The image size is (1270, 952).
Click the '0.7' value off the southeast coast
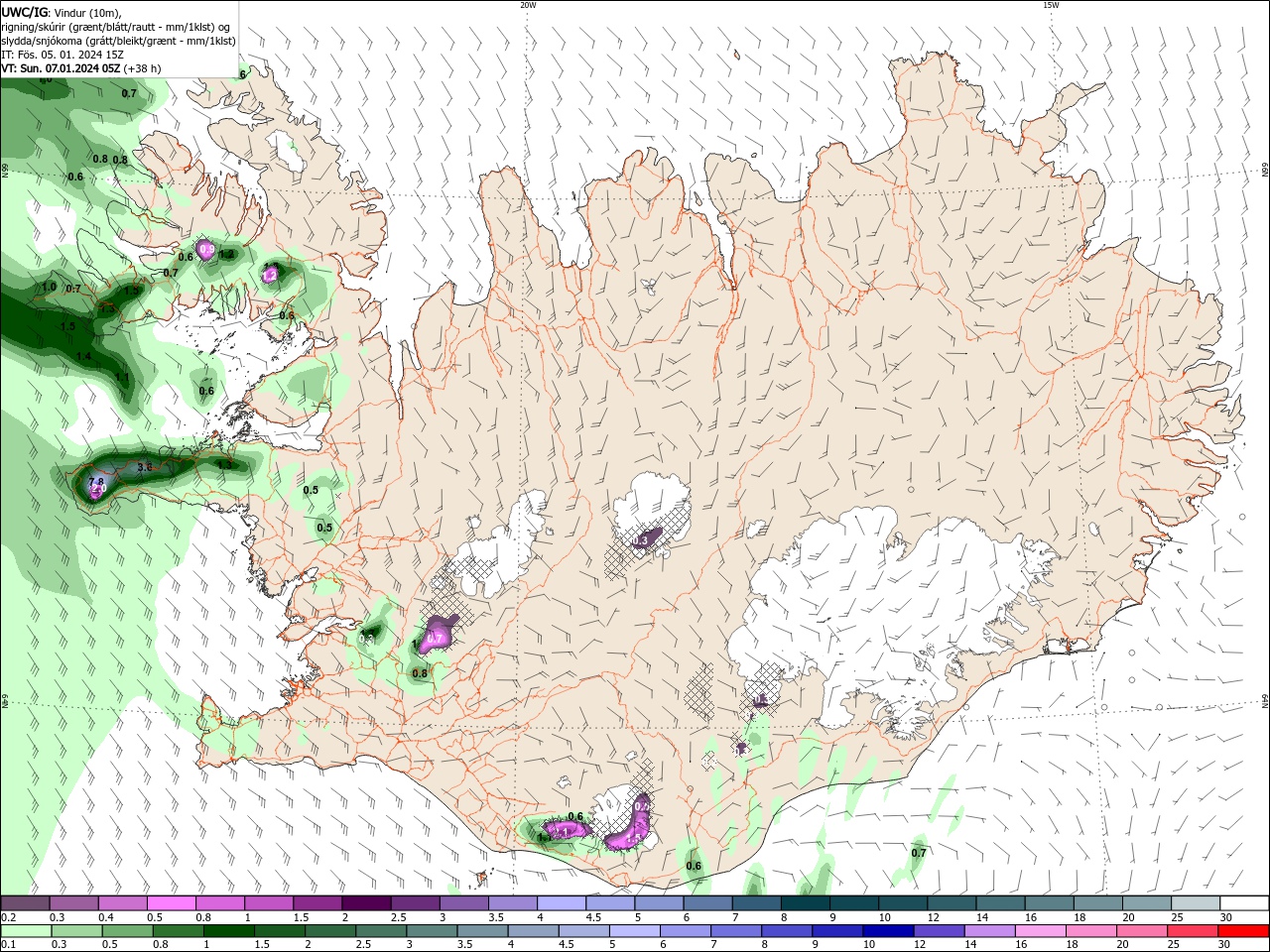pyautogui.click(x=919, y=853)
